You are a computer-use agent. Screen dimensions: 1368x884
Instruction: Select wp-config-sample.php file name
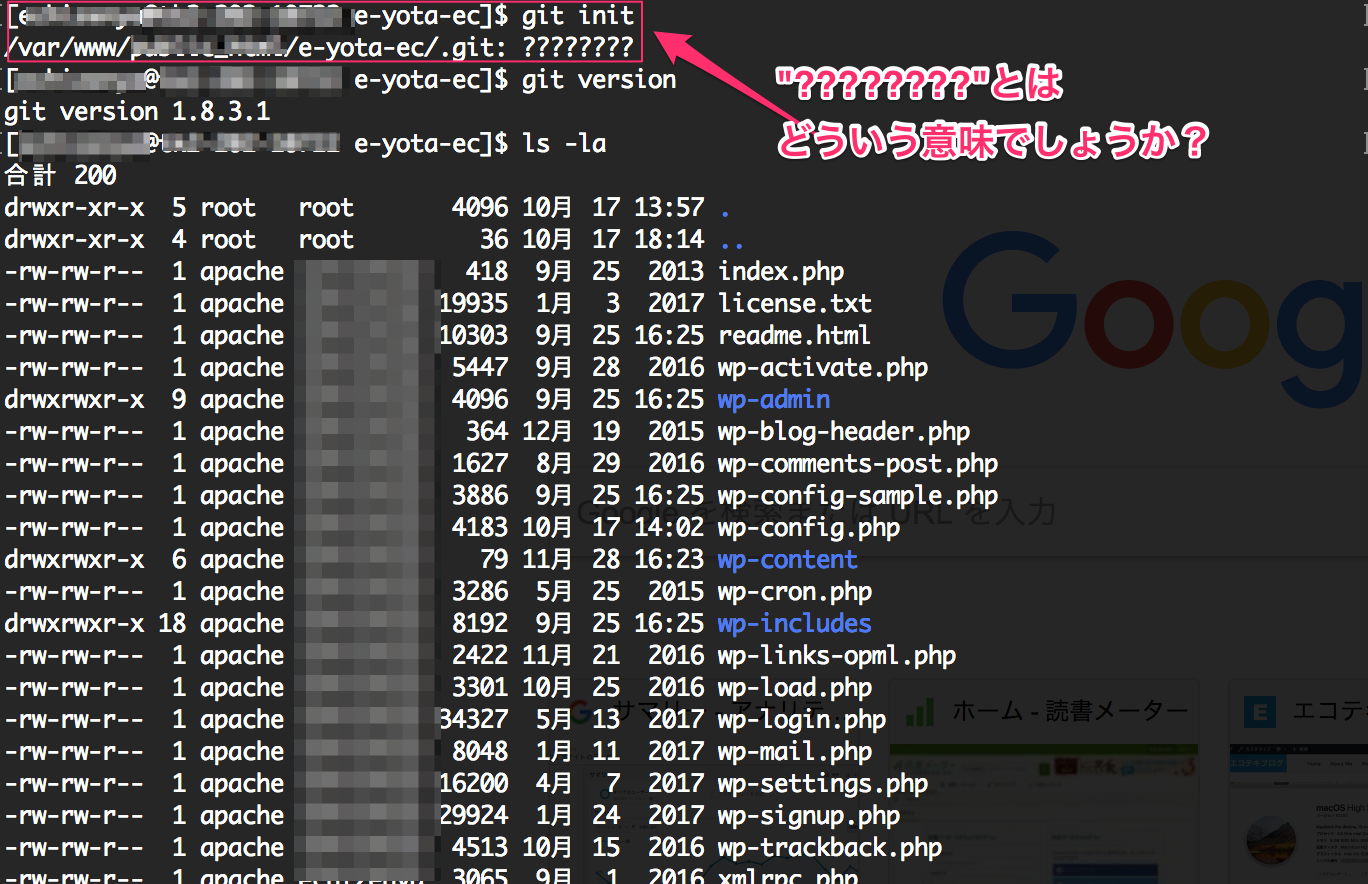[858, 496]
